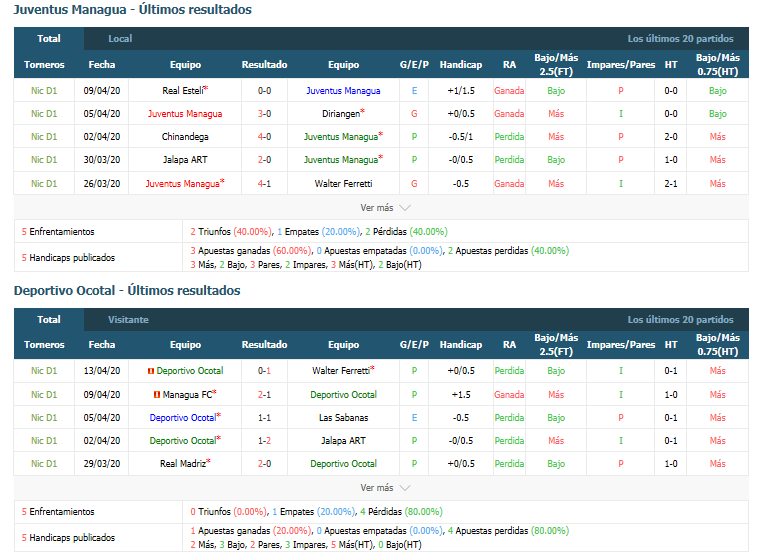This screenshot has width=767, height=556.
Task: Open Los últimos 20 partidos in Juventus Managua table
Action: coord(680,39)
